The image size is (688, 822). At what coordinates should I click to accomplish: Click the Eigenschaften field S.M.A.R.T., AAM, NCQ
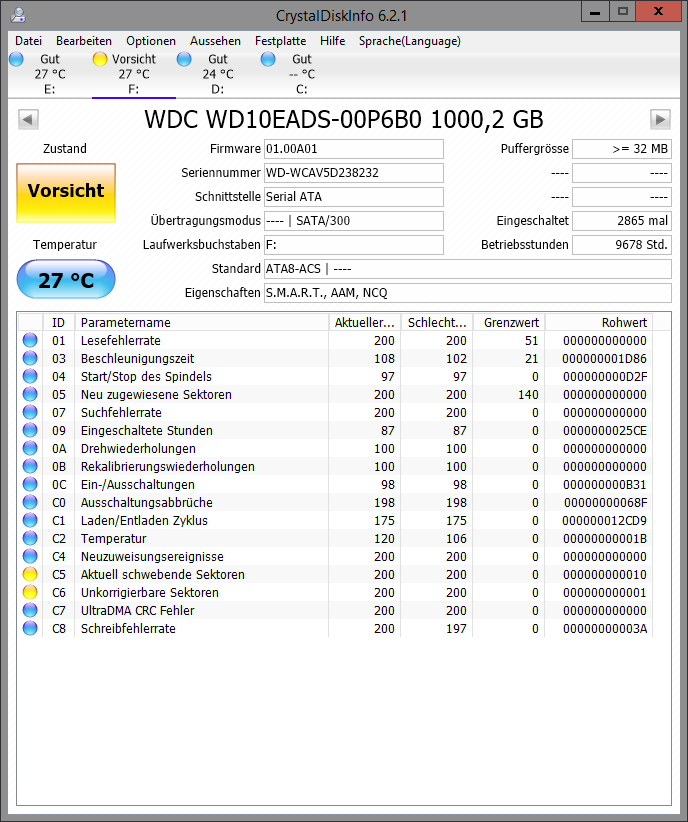coord(468,293)
